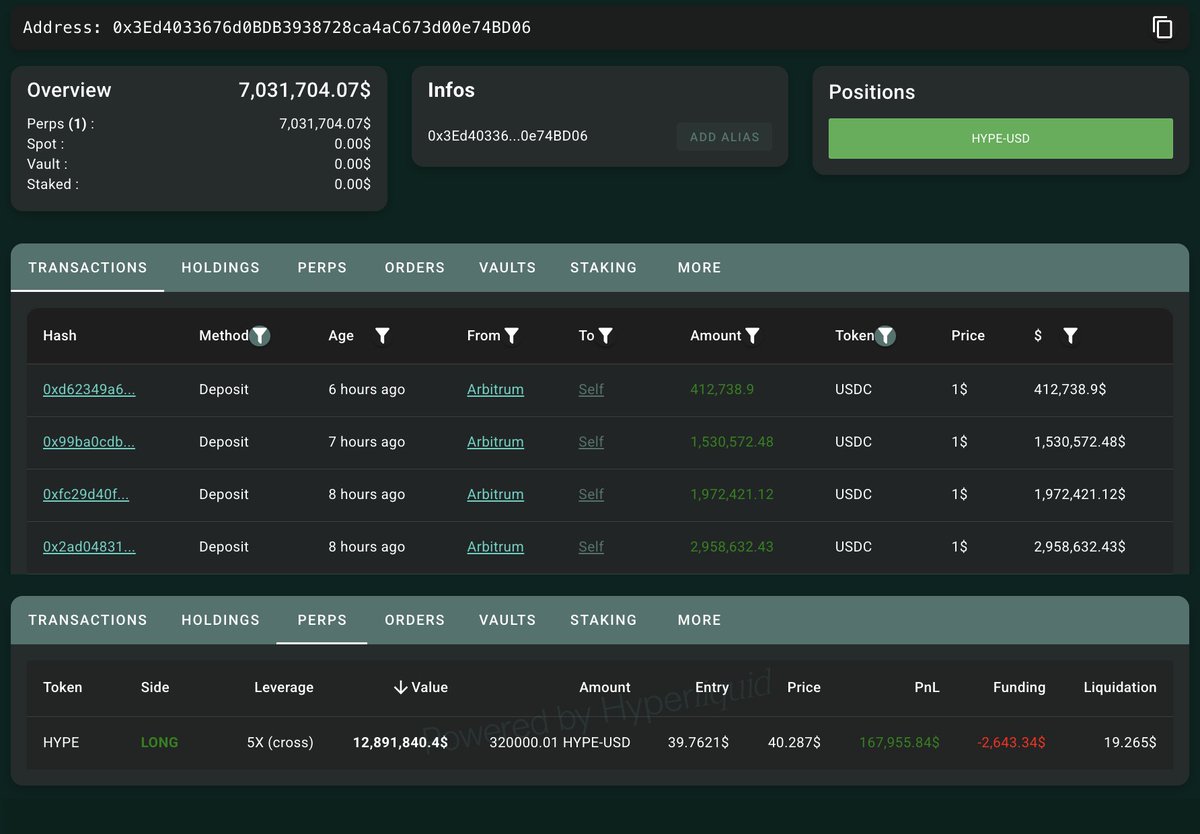Click the ADD ALIAS button
The width and height of the screenshot is (1200, 834).
coord(724,137)
